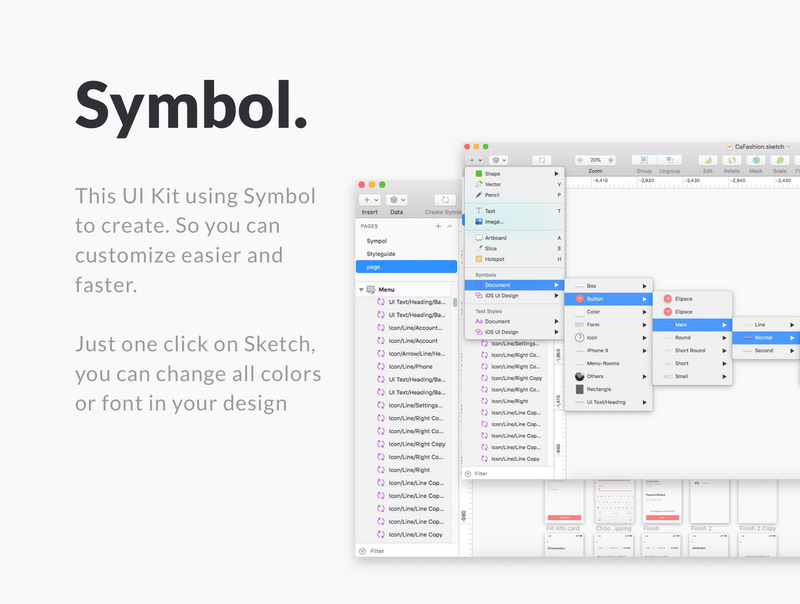
Task: Open Document under Text Styles
Action: click(514, 321)
